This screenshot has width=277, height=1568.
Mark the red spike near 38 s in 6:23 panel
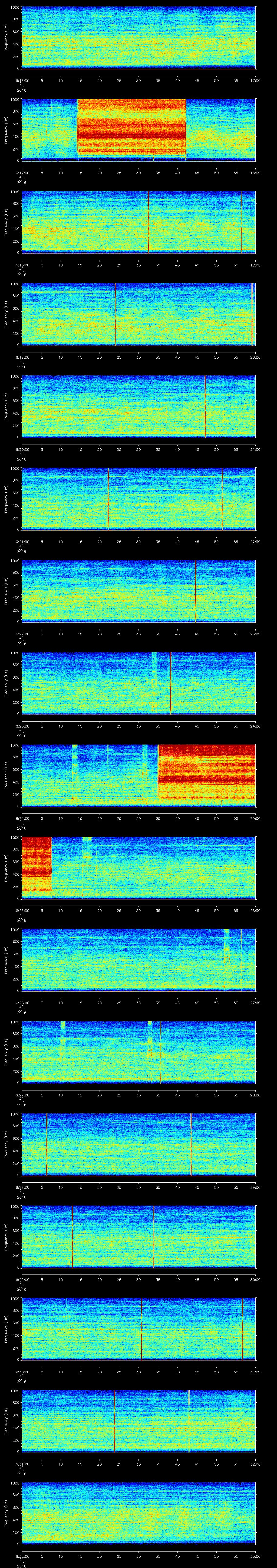(x=170, y=683)
